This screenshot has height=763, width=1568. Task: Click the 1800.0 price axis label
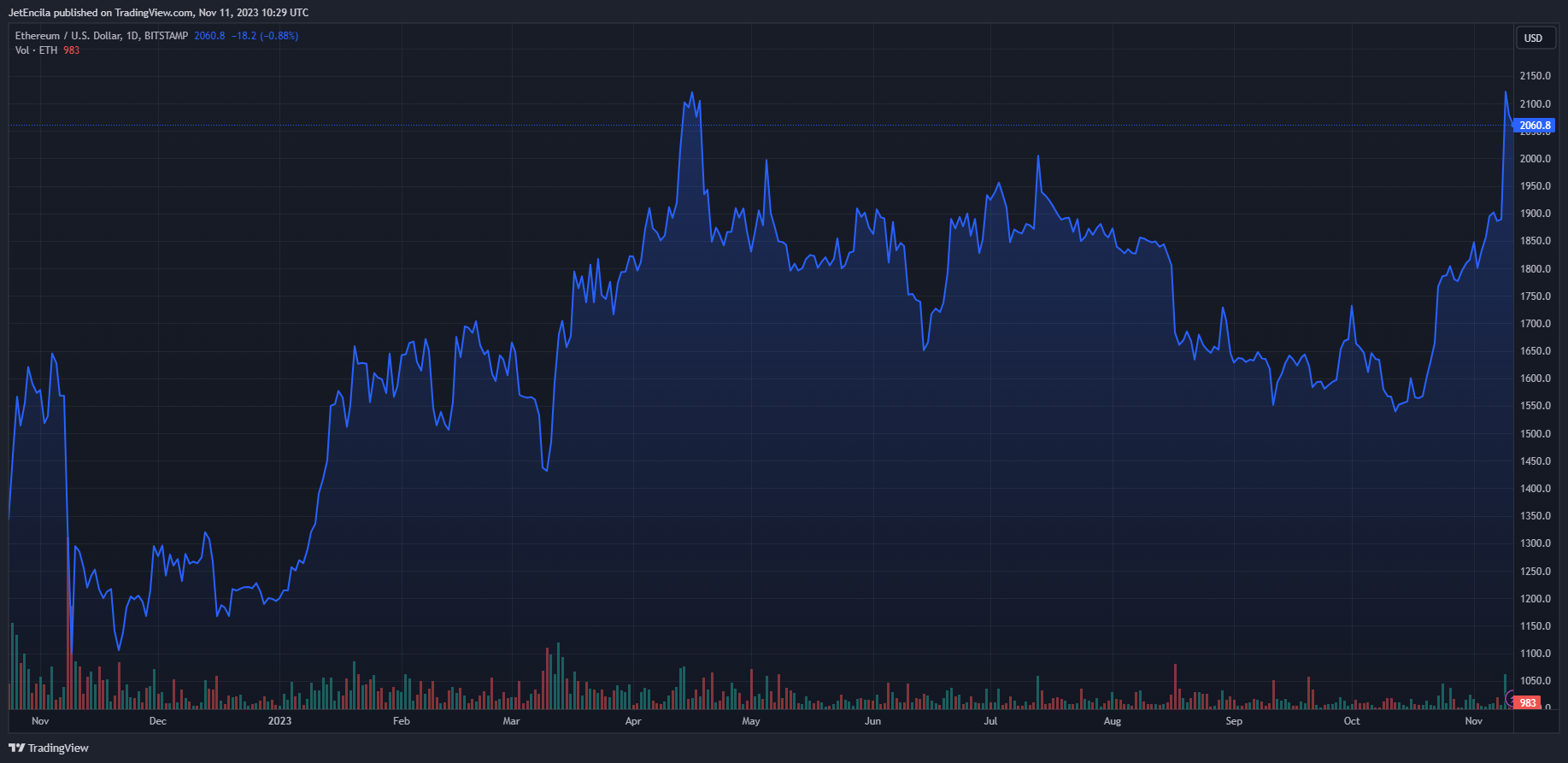point(1535,269)
